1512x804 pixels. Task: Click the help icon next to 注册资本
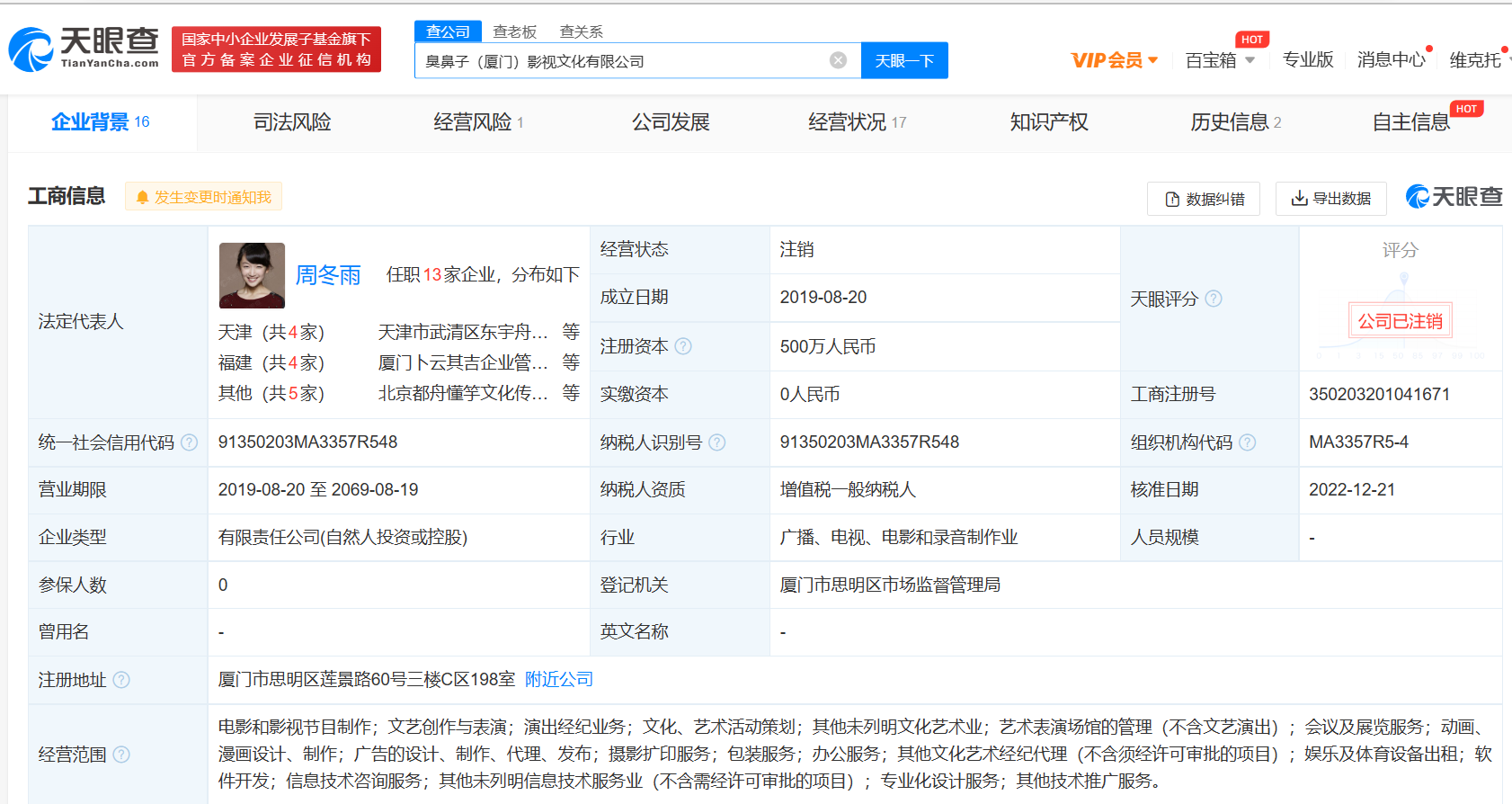click(683, 346)
